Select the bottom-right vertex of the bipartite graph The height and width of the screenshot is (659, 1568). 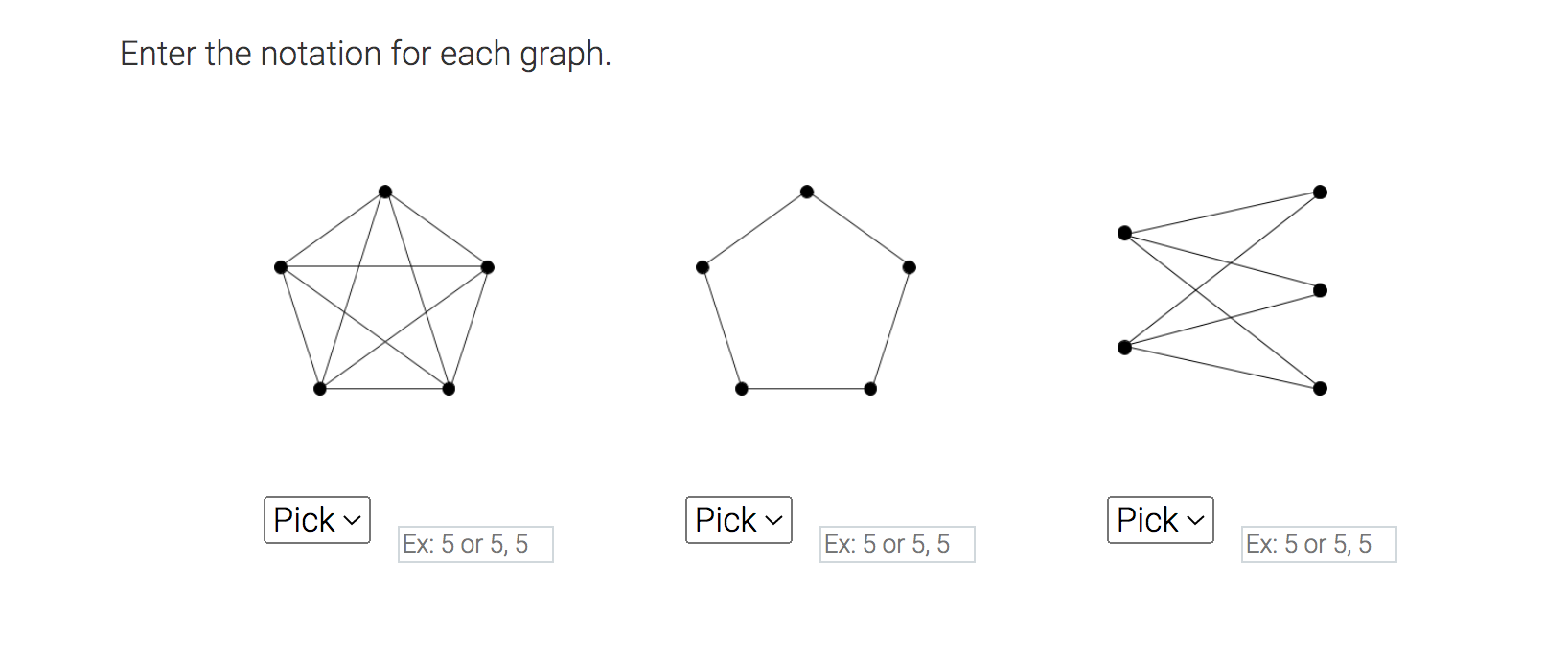[x=1320, y=389]
